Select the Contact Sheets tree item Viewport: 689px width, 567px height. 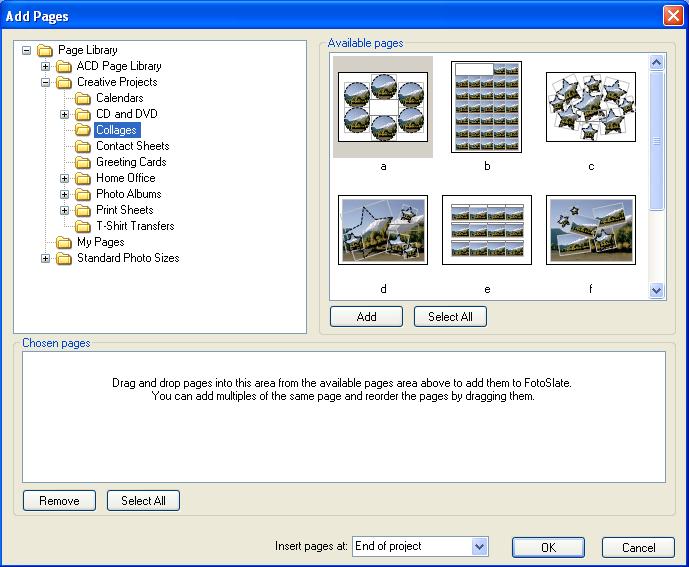pyautogui.click(x=133, y=146)
